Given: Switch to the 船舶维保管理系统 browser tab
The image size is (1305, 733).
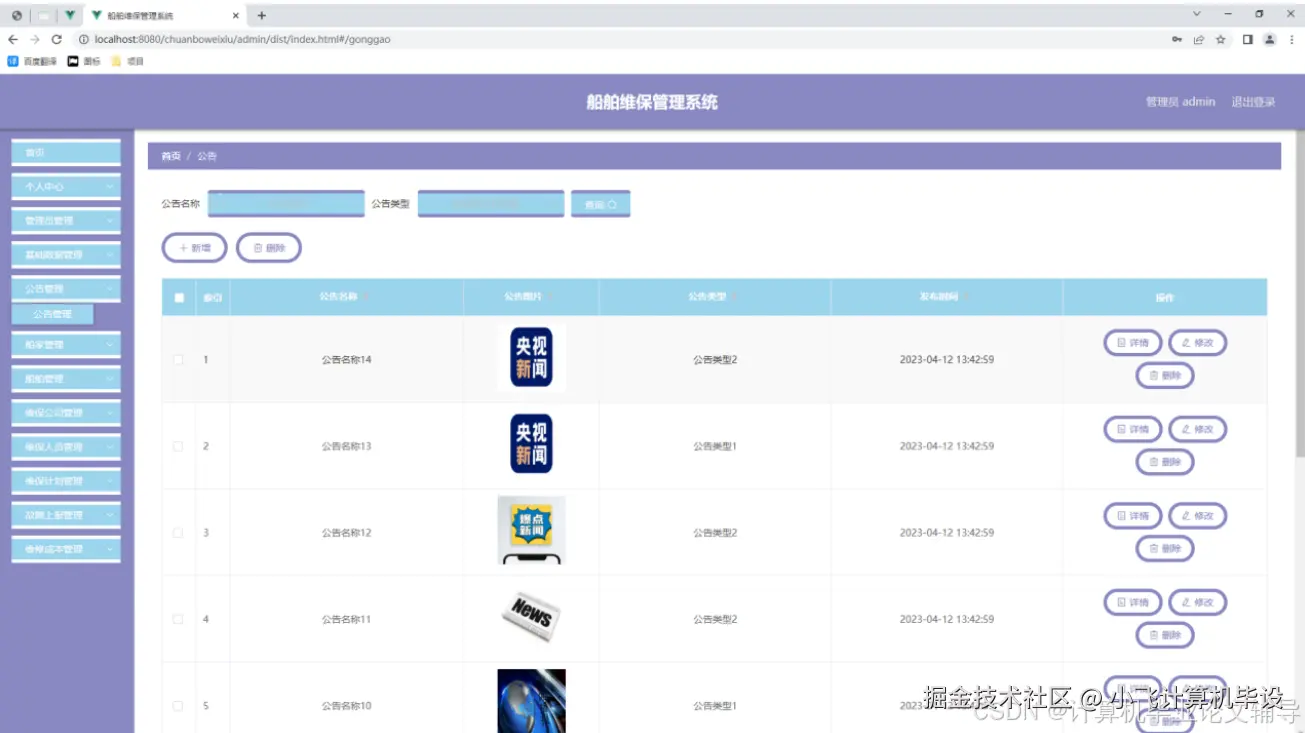Looking at the screenshot, I should (163, 16).
